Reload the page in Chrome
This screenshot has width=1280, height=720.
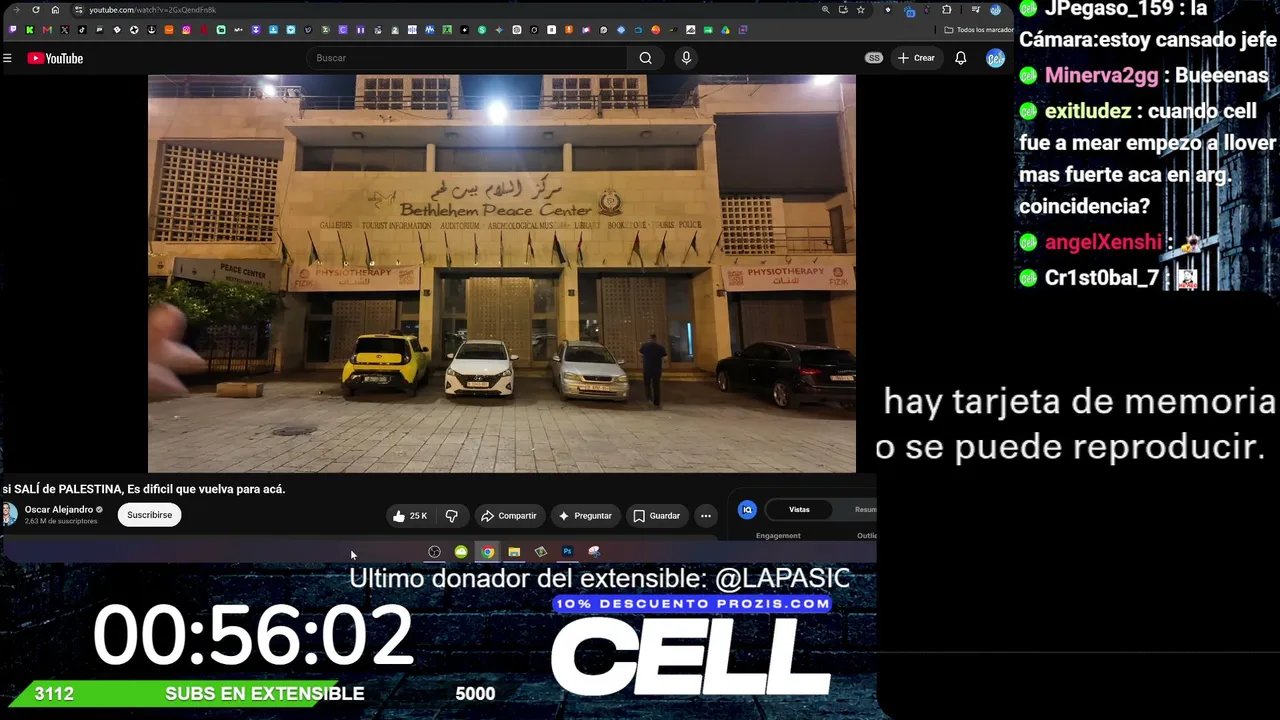click(x=36, y=10)
